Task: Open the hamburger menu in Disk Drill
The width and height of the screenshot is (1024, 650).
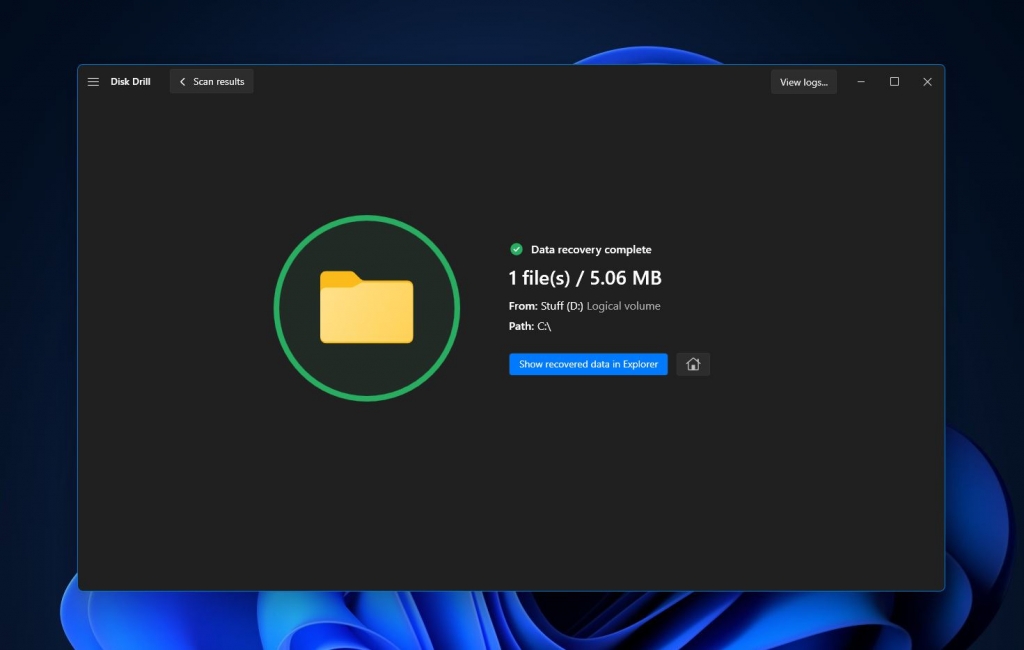Action: click(x=93, y=81)
